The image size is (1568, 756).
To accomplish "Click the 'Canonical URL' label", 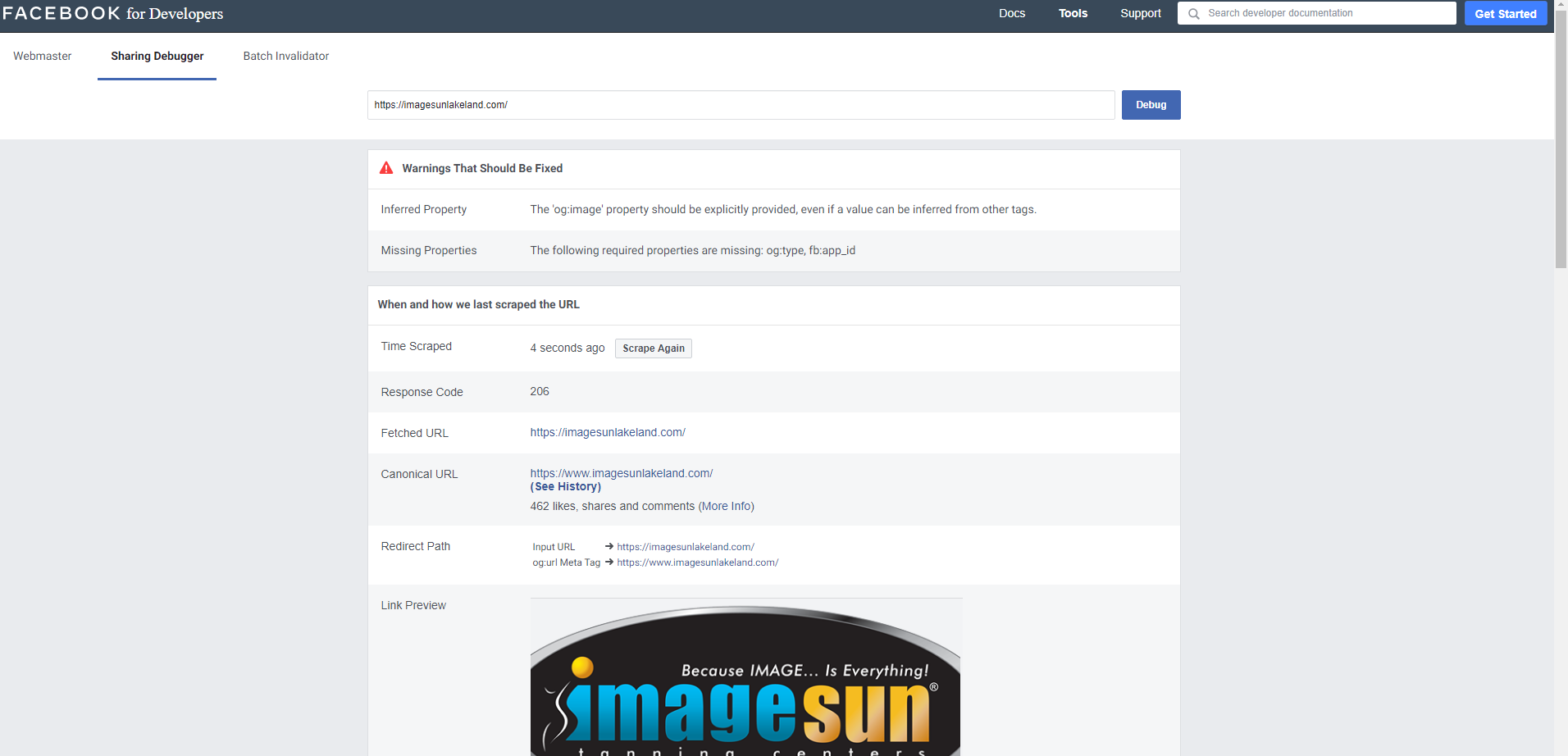I will coord(420,474).
